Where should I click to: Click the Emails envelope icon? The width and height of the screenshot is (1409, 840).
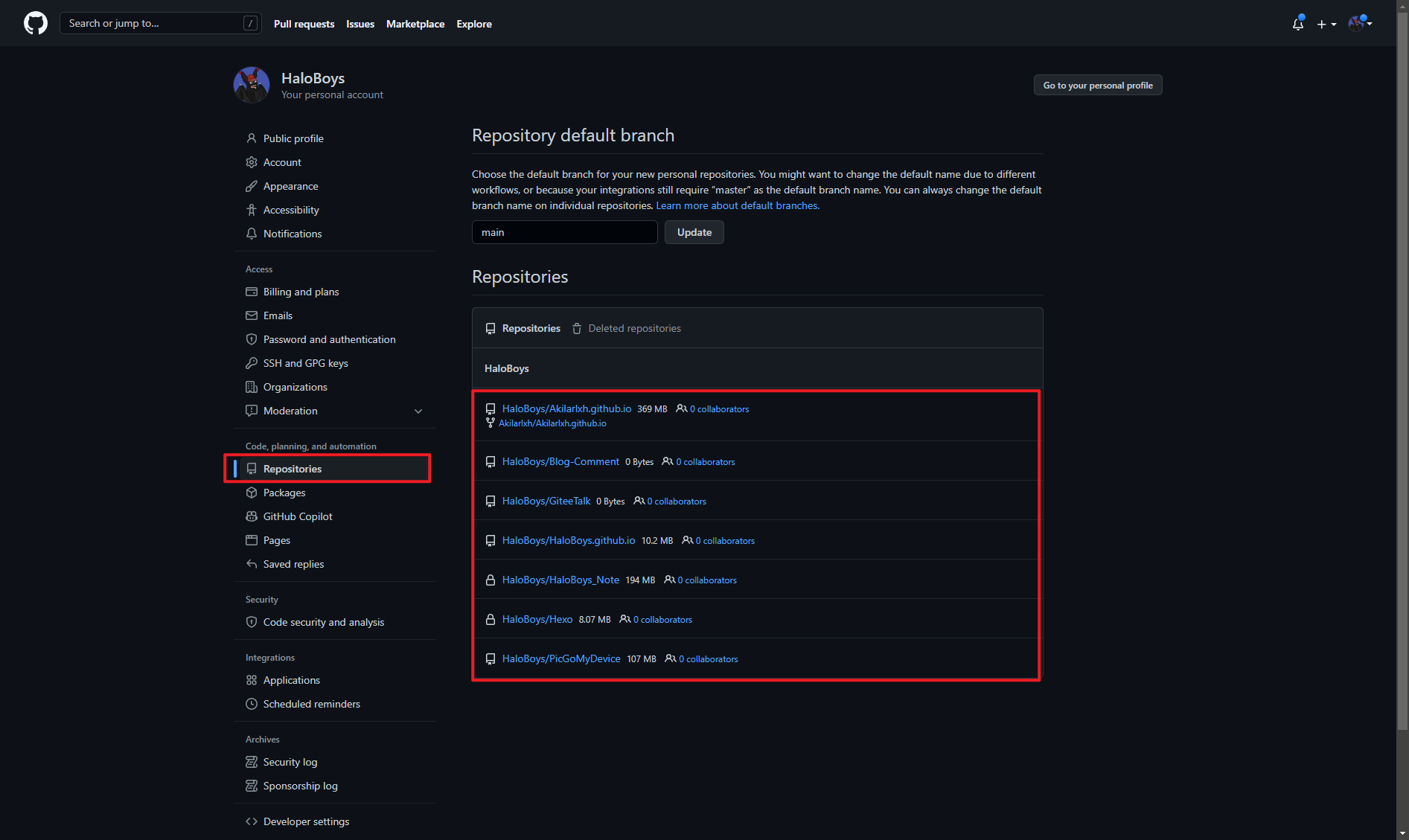point(252,315)
